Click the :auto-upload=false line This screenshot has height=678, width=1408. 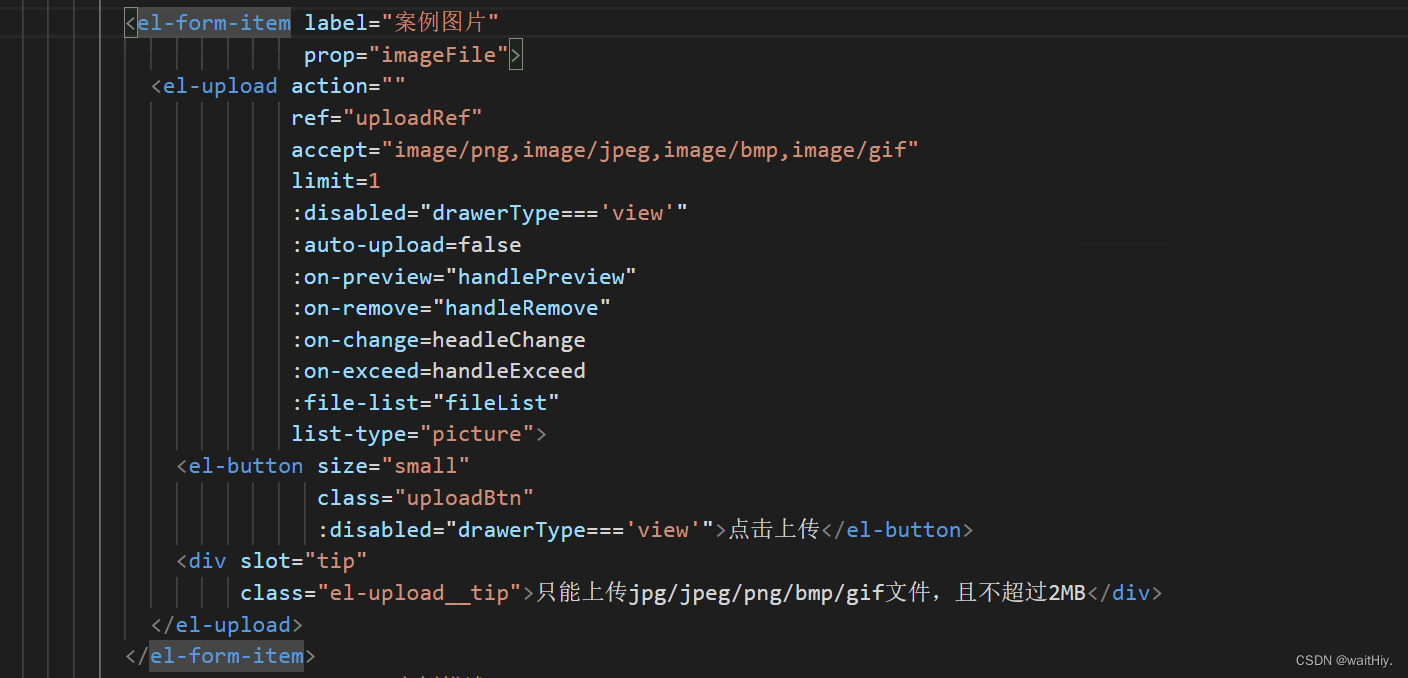pyautogui.click(x=406, y=244)
